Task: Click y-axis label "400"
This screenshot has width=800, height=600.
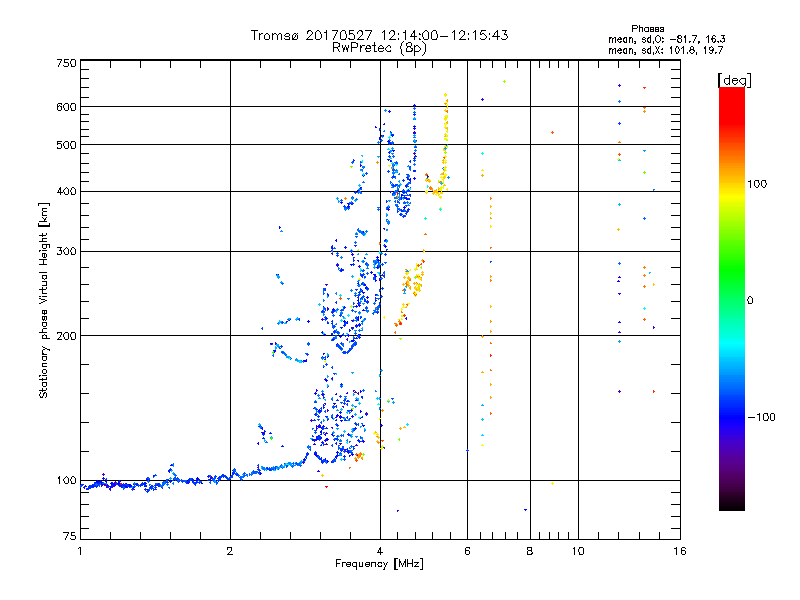Action: click(66, 192)
